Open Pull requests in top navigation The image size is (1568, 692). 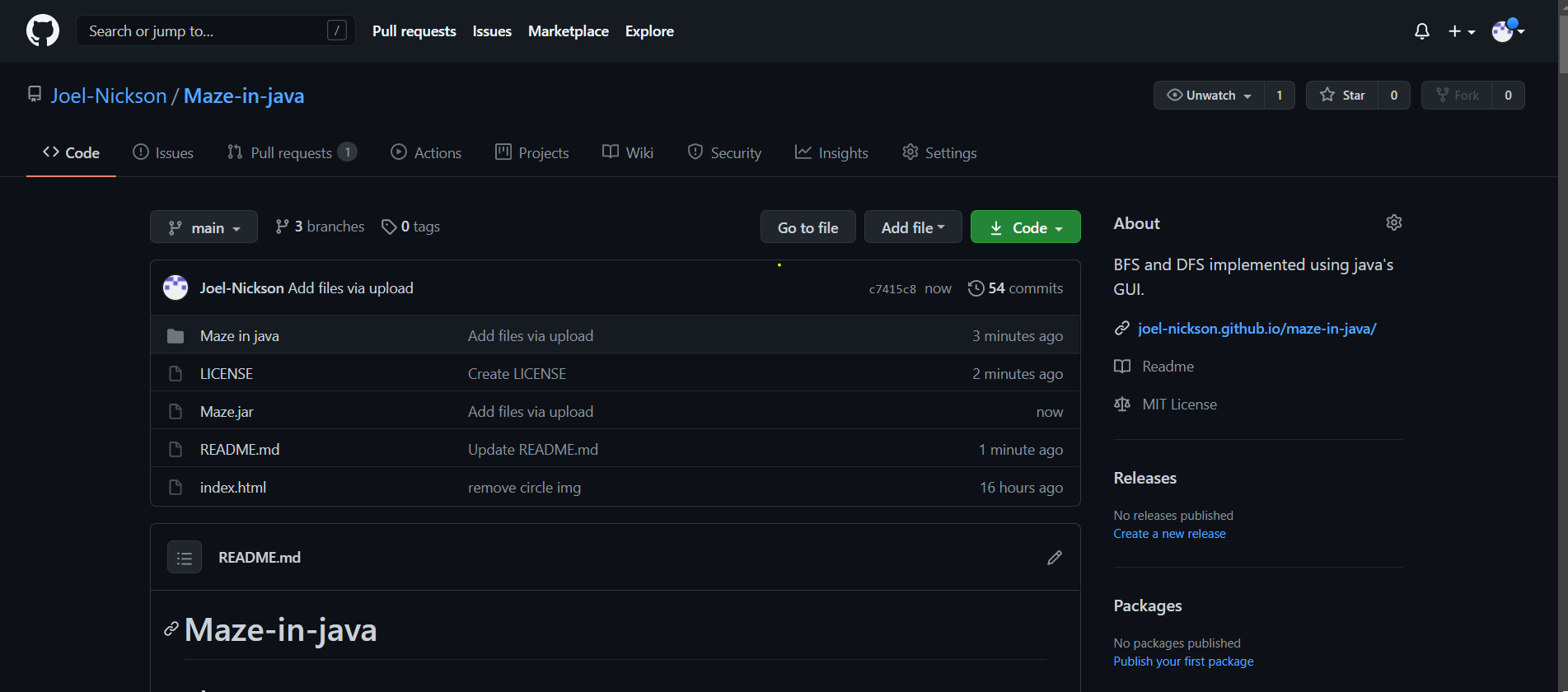414,31
